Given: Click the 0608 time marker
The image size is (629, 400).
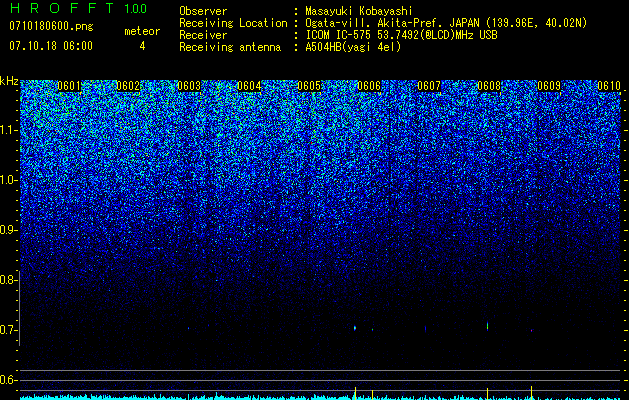Looking at the screenshot, I should 489,86.
